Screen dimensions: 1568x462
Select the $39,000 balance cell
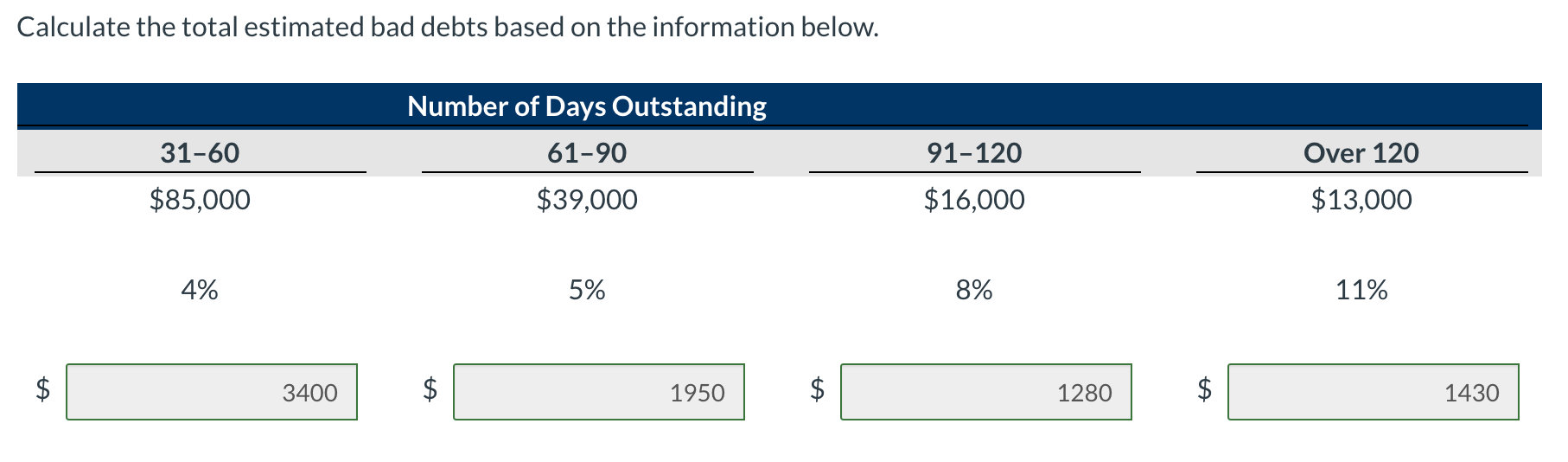pos(587,200)
